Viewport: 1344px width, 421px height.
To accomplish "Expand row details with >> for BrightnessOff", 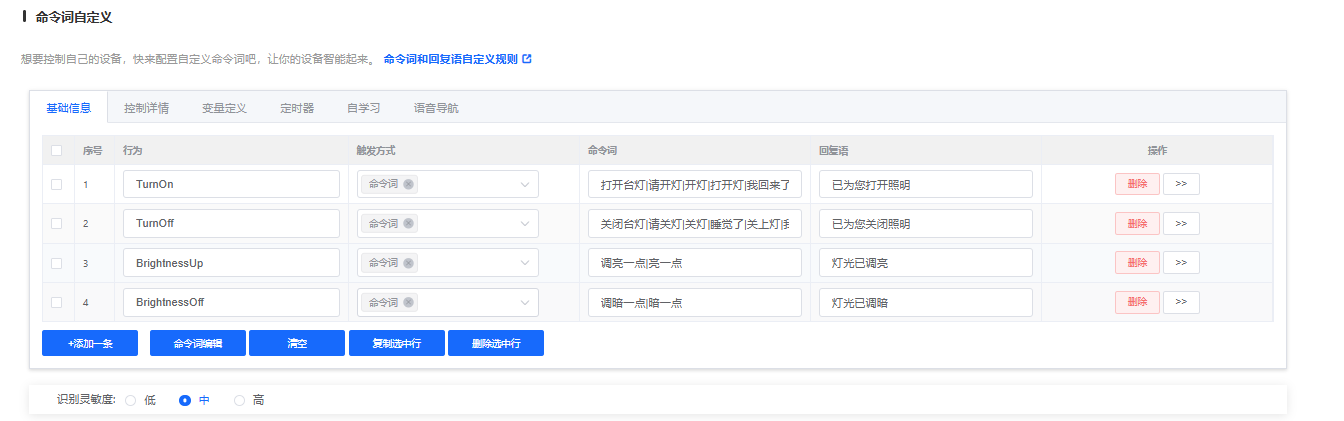I will point(1181,302).
